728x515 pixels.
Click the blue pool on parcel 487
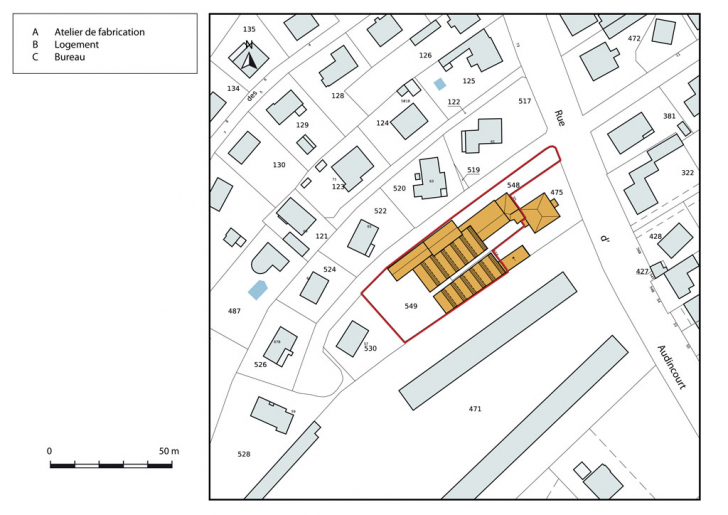click(x=258, y=290)
